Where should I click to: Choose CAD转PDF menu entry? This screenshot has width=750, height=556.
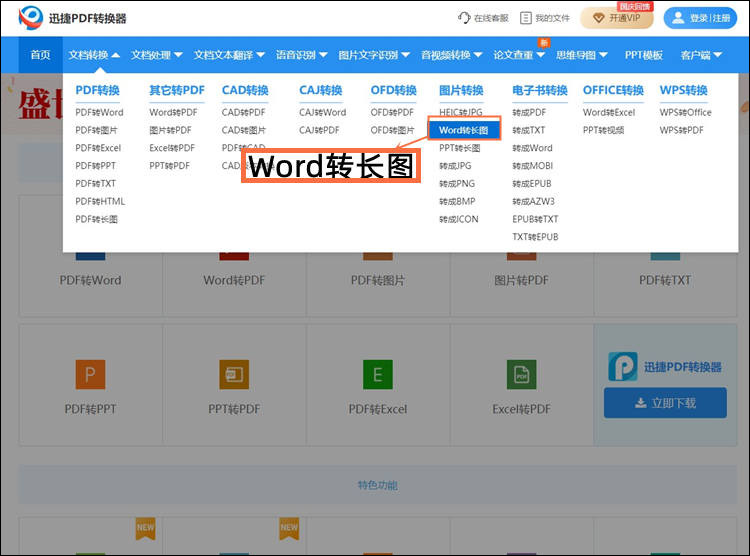click(243, 112)
